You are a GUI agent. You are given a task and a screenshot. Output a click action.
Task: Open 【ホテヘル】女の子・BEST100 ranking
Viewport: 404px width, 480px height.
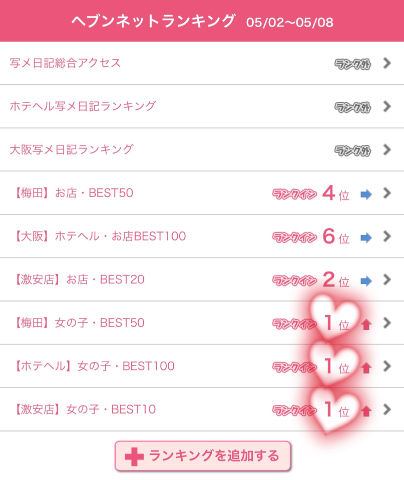click(202, 366)
